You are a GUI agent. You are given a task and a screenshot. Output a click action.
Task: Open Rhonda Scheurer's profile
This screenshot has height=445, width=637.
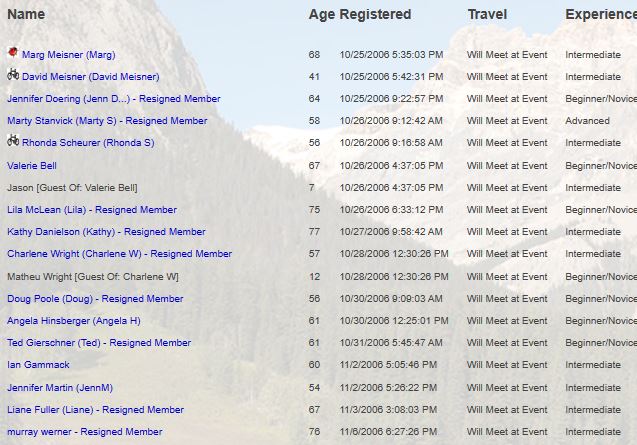(88, 143)
